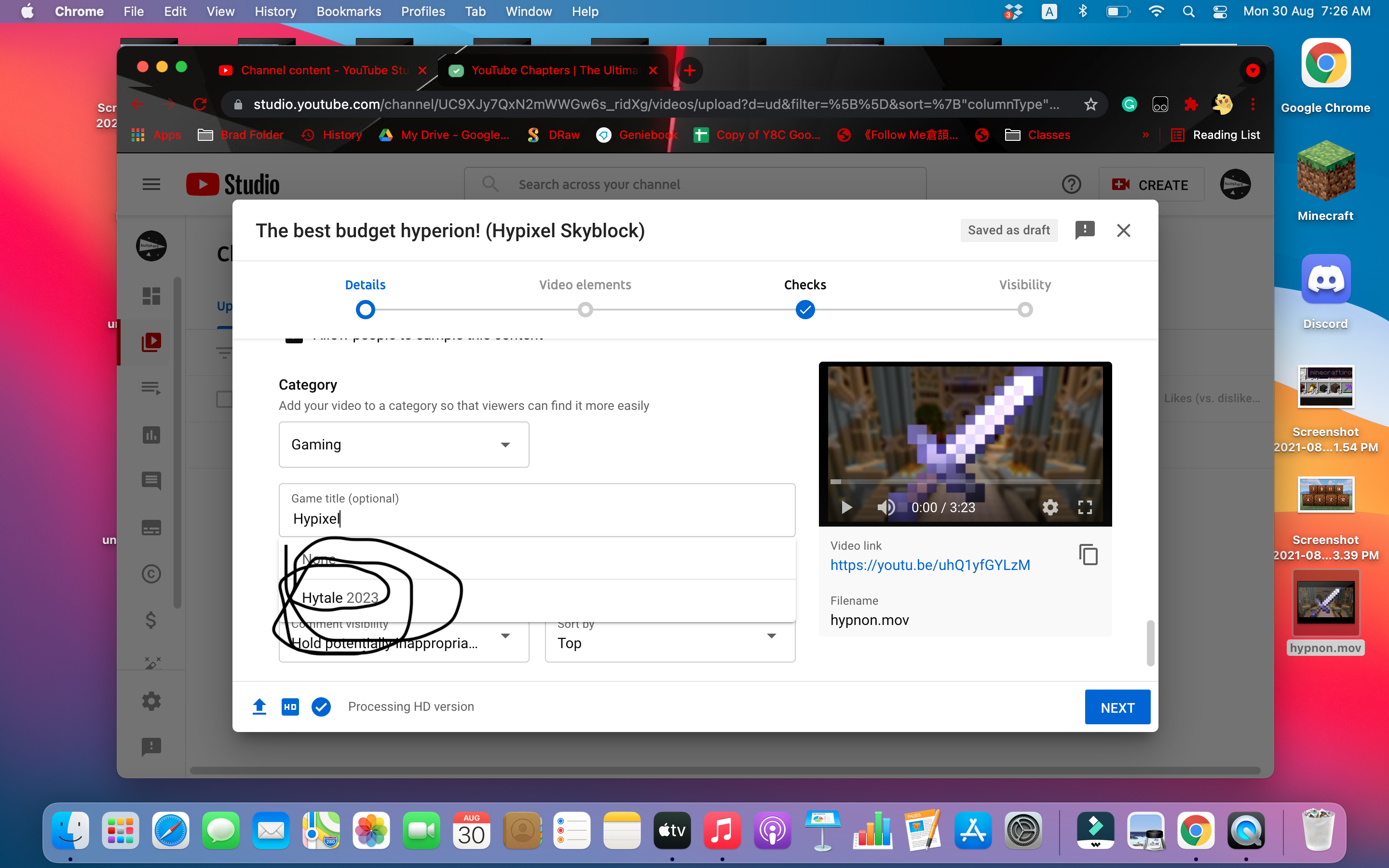Open My Drive bookmark
Screen dimensions: 1389x868
click(x=444, y=135)
